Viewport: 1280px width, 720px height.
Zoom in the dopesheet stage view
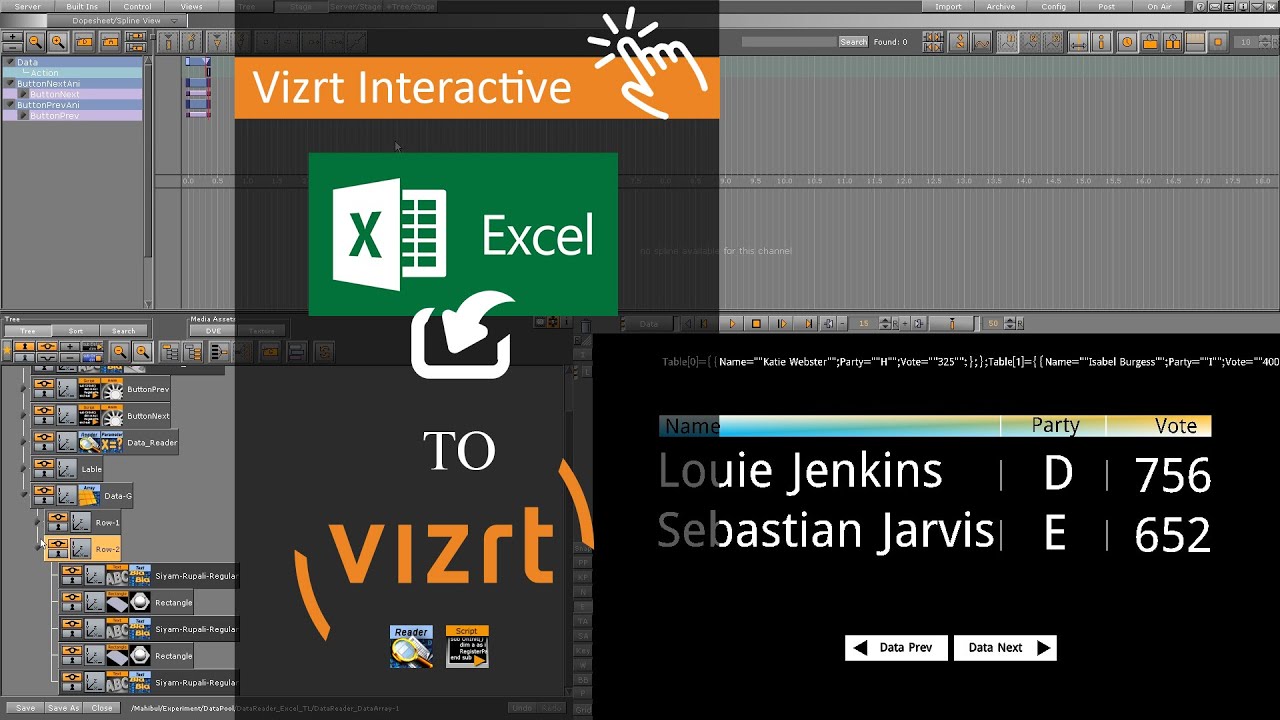click(58, 42)
